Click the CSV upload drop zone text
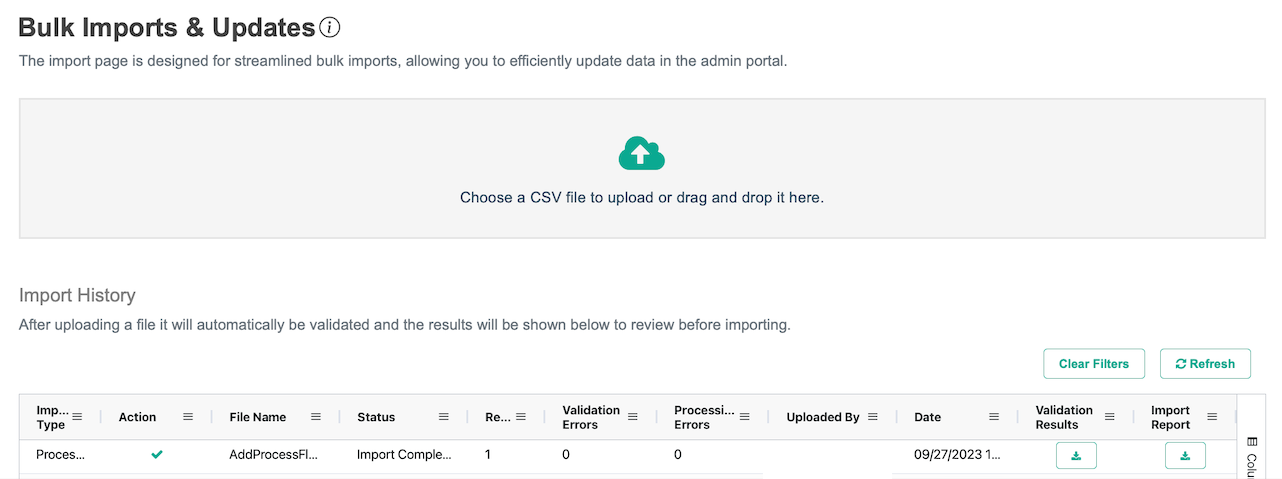This screenshot has height=479, width=1282. [x=641, y=198]
